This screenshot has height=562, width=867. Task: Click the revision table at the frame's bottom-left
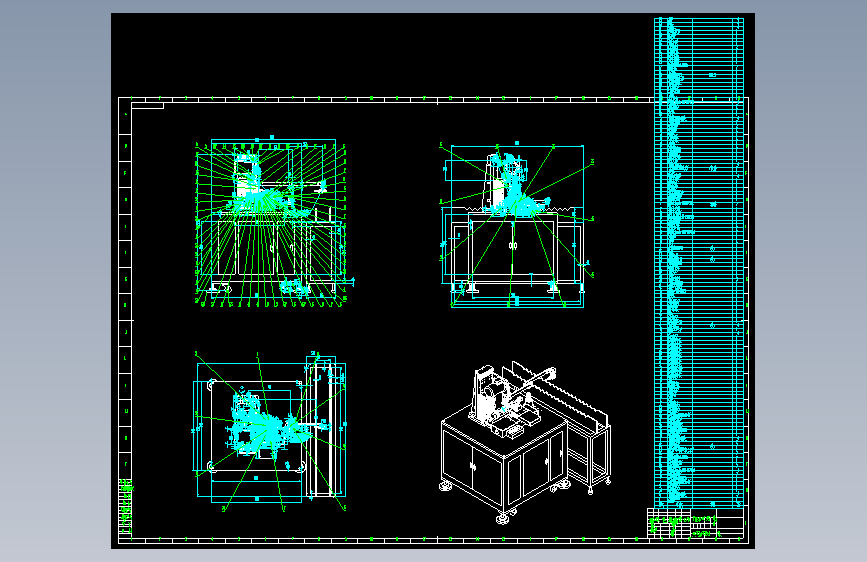pos(126,507)
